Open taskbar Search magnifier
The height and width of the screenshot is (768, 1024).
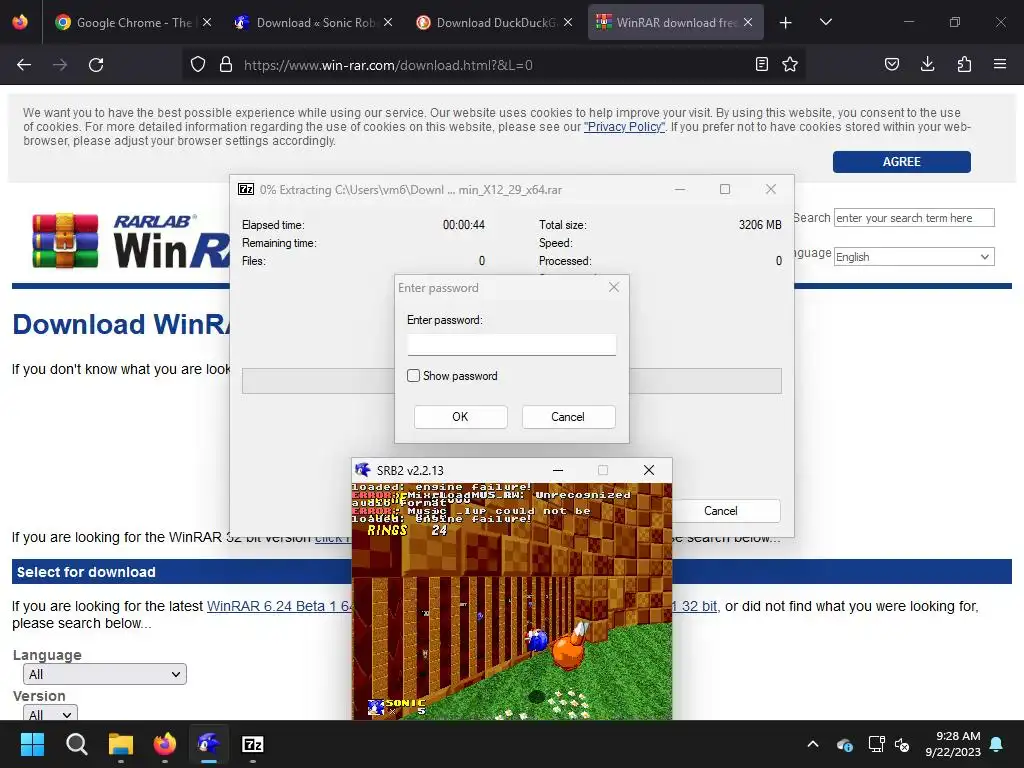point(76,744)
